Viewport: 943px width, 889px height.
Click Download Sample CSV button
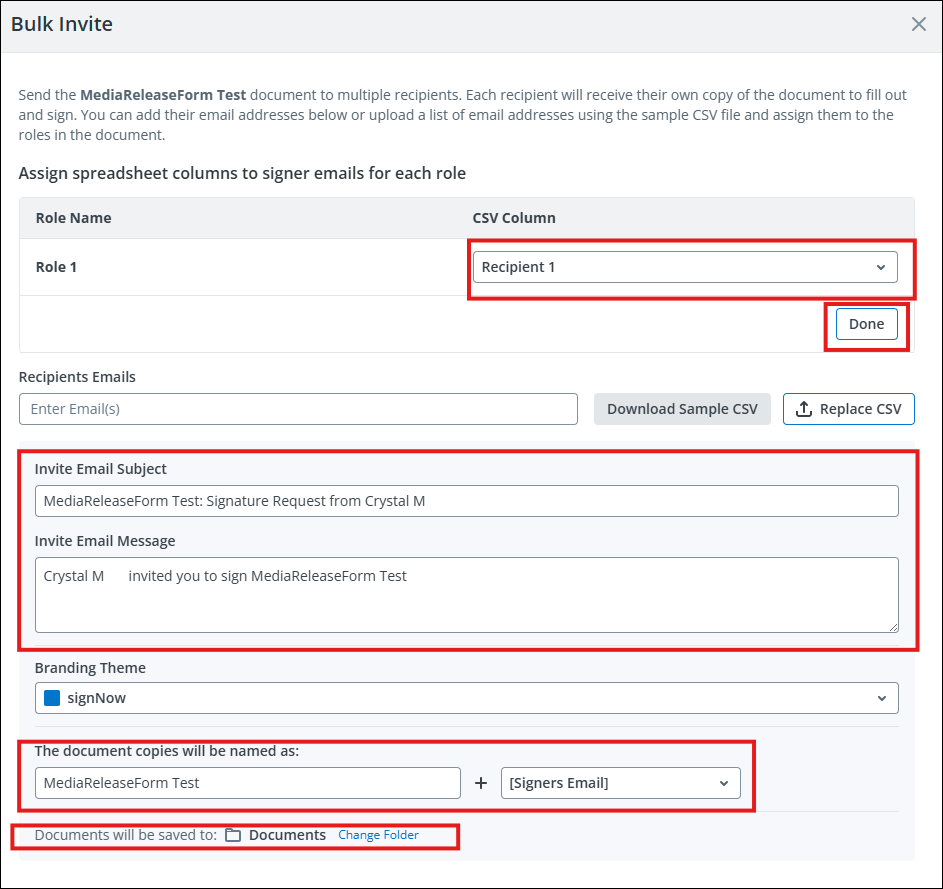point(682,409)
